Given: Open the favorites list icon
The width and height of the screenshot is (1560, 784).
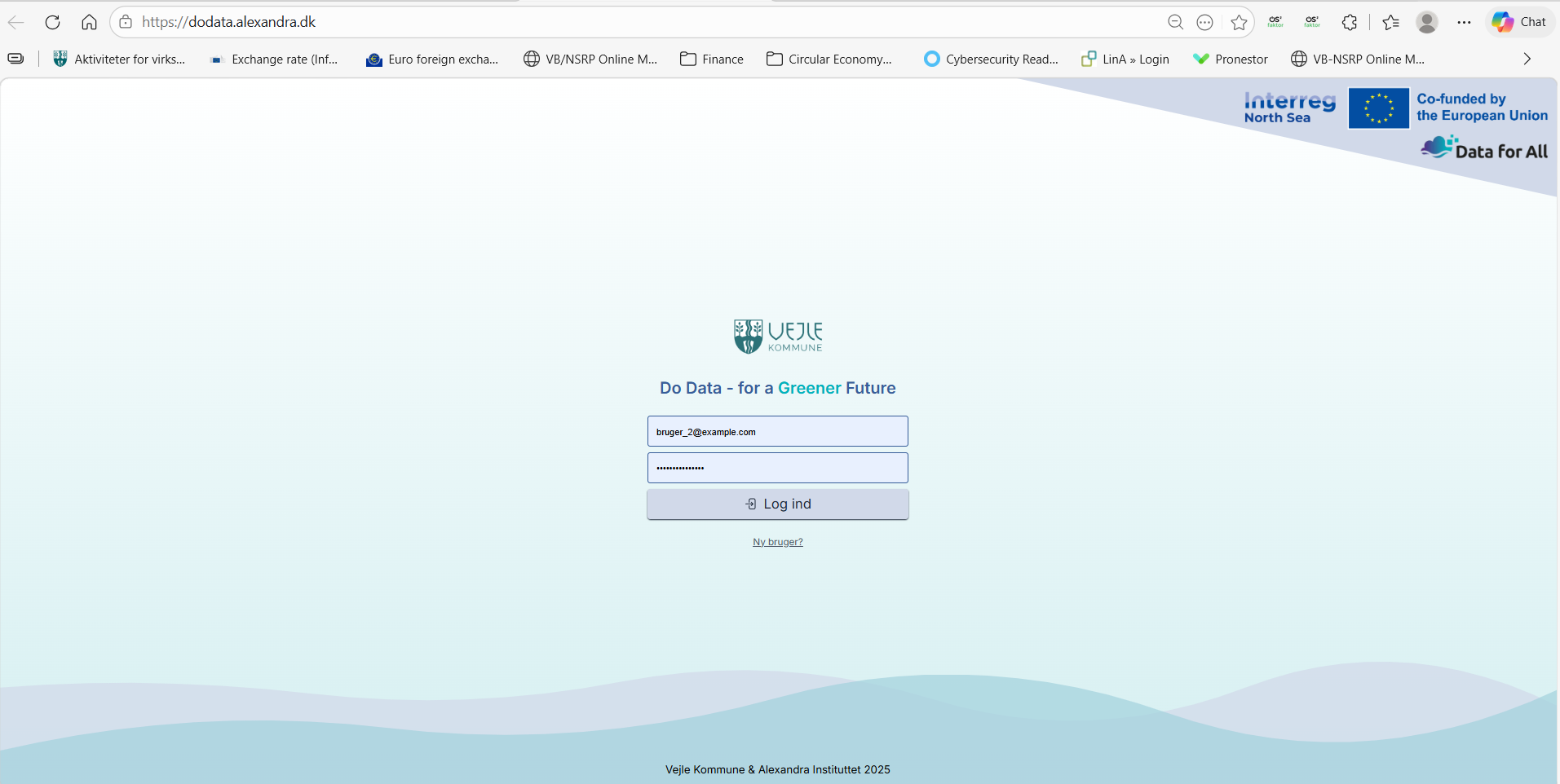Looking at the screenshot, I should (1390, 22).
